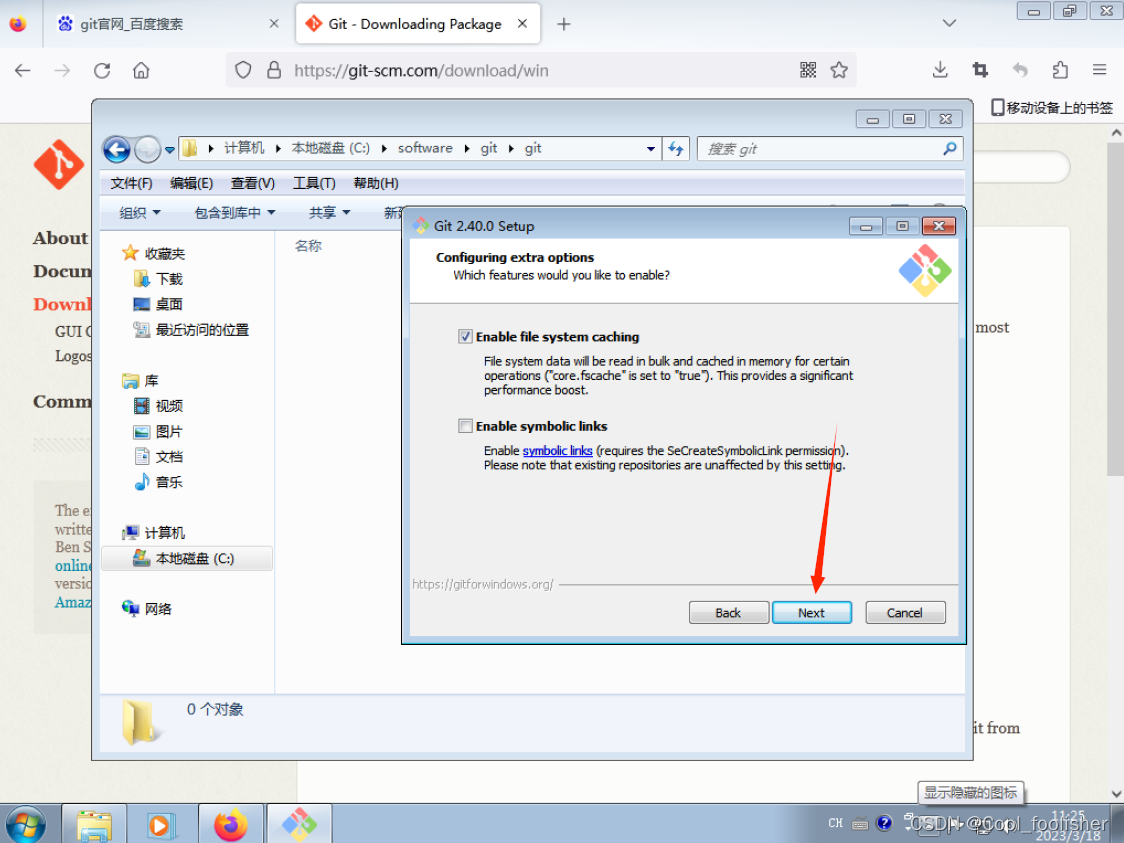Check Enable symbolic links option

465,427
